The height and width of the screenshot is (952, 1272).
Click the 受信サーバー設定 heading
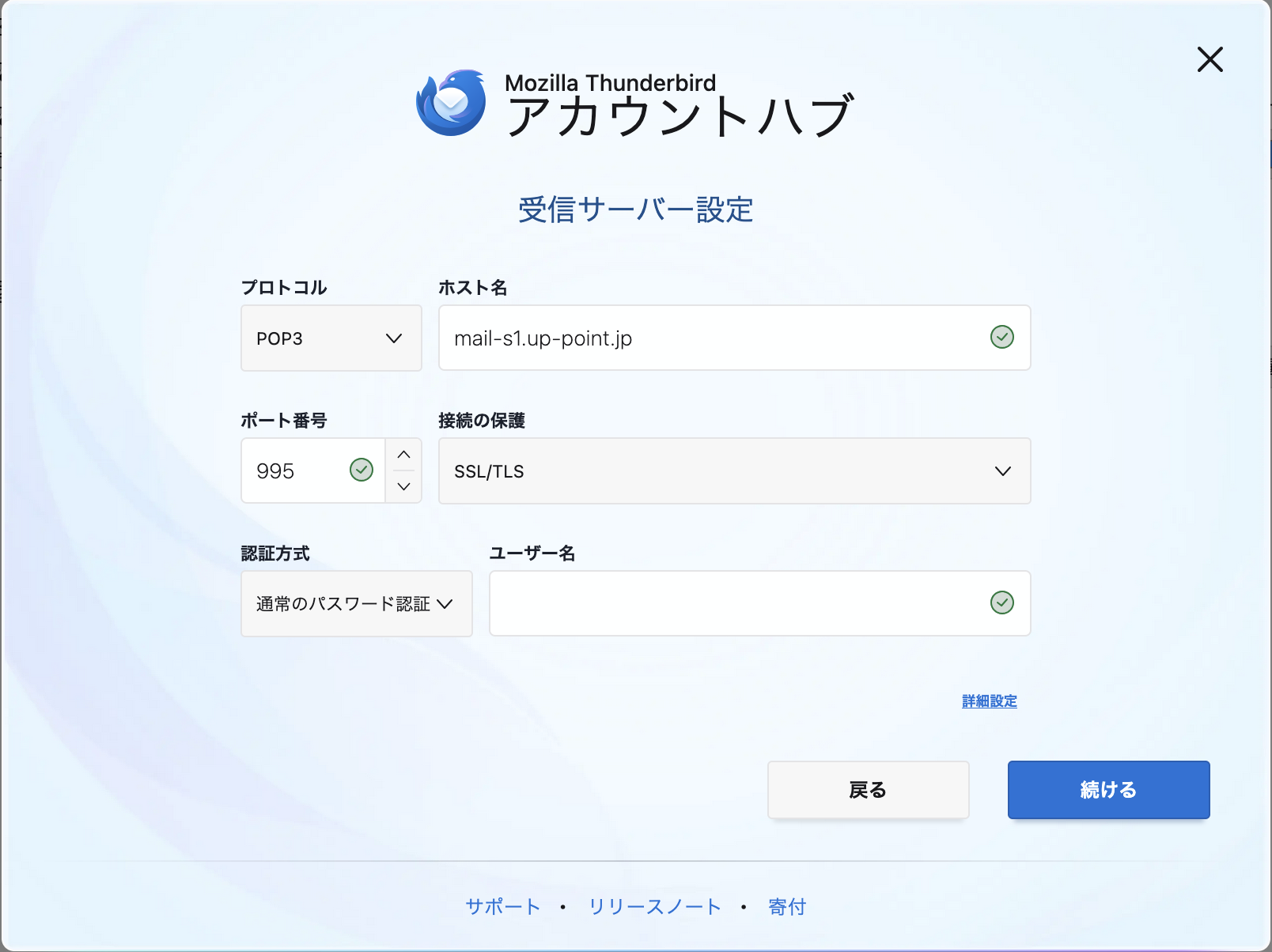point(636,210)
